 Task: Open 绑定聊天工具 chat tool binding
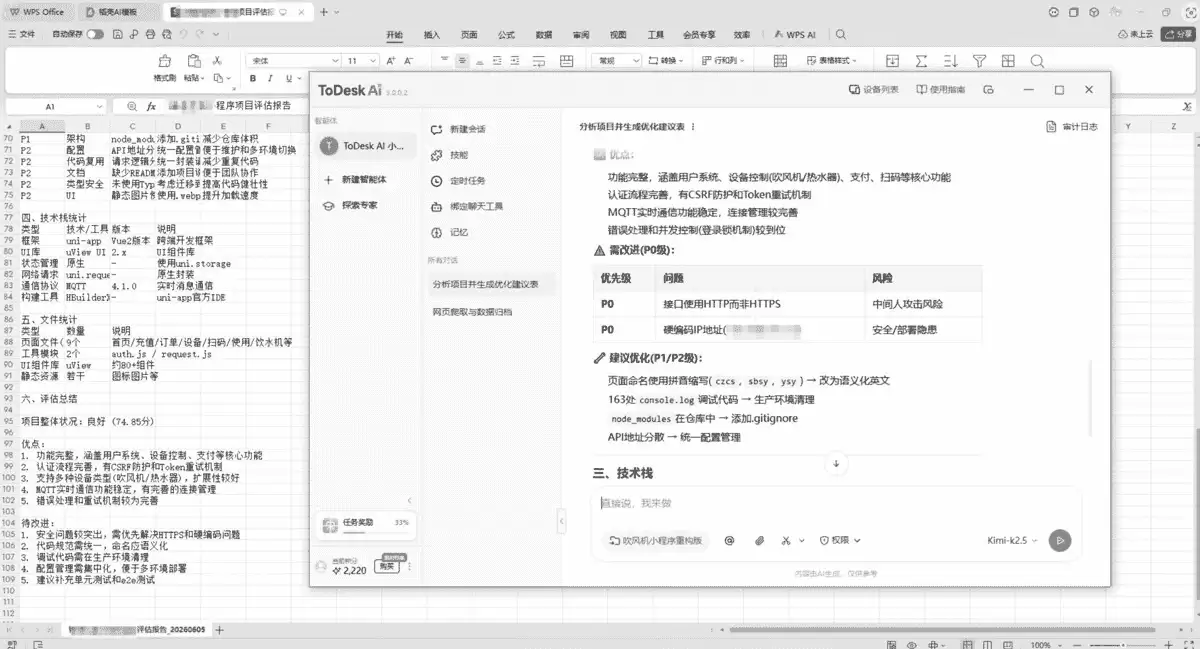pos(466,207)
